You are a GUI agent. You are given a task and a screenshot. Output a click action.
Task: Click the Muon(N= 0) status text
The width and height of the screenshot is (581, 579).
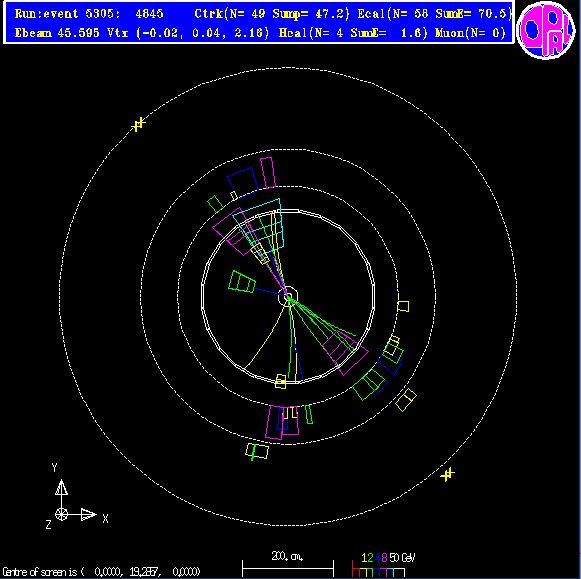click(x=470, y=33)
